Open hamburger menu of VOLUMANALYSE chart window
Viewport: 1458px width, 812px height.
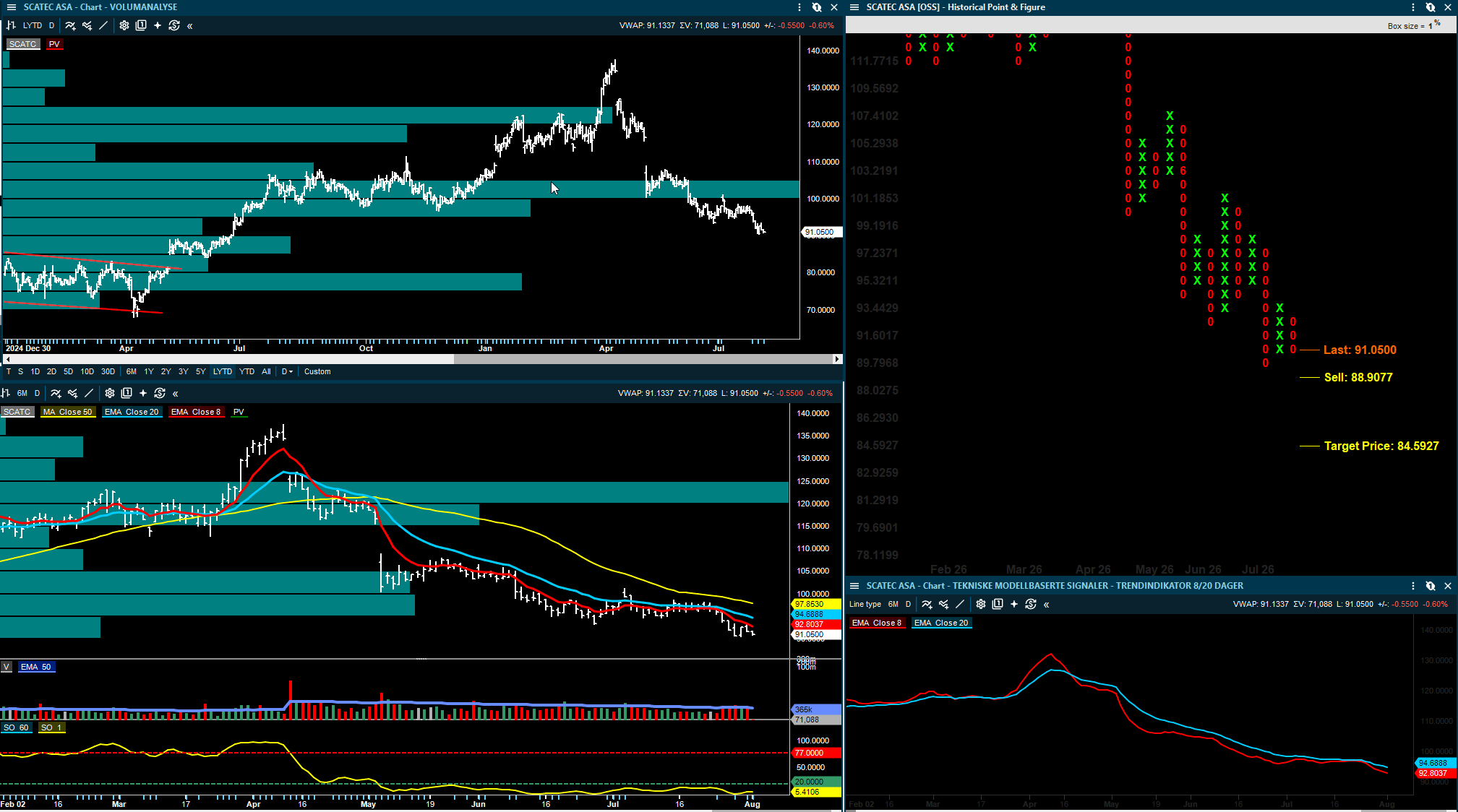click(12, 7)
